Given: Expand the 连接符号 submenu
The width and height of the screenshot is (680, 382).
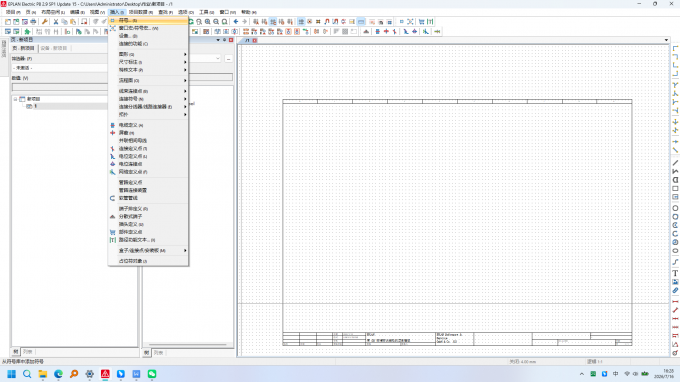Looking at the screenshot, I should 148,99.
